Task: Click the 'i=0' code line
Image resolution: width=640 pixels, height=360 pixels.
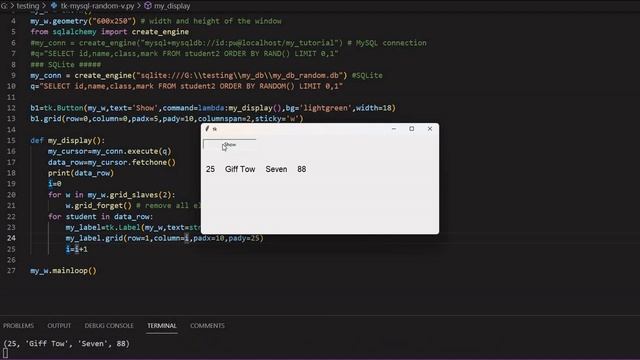Action: [x=55, y=184]
